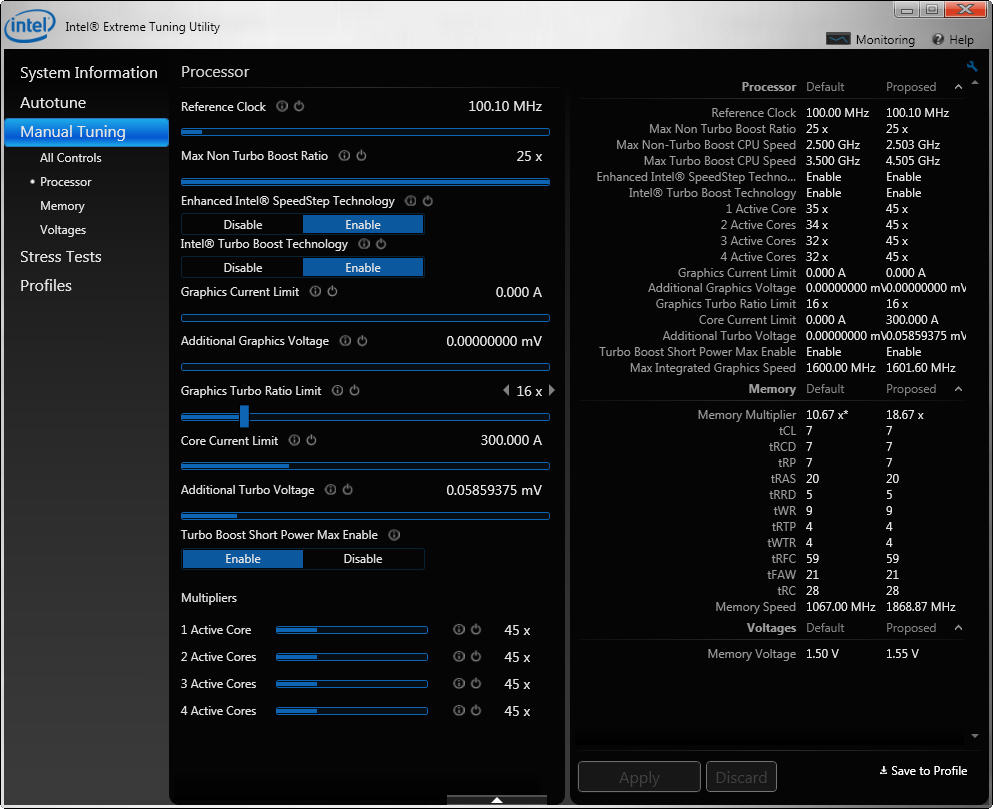Click summary panel scrollbar down arrow
Viewport: 993px width, 809px height.
tap(975, 736)
